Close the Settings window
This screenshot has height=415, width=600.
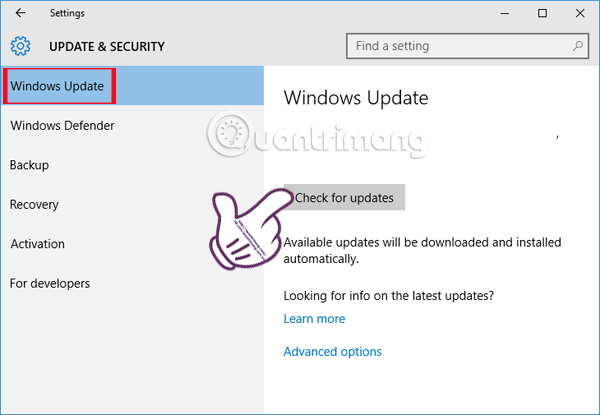tap(580, 13)
